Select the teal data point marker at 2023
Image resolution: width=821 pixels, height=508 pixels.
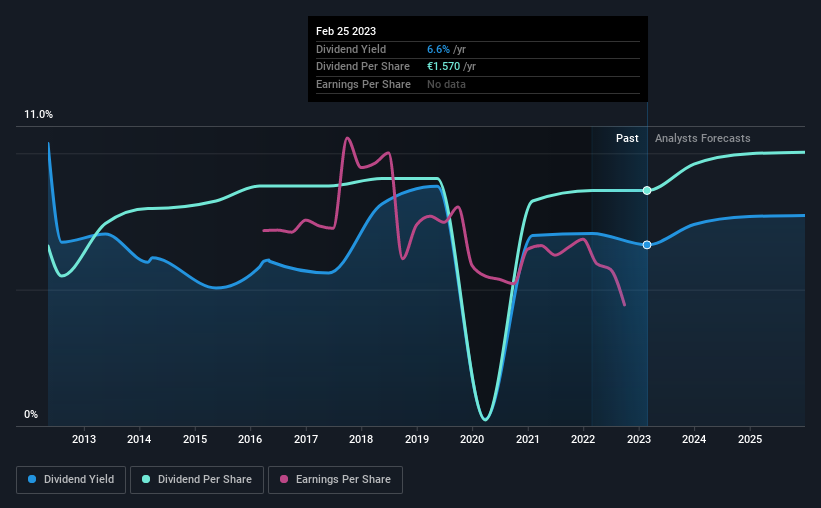pyautogui.click(x=647, y=191)
